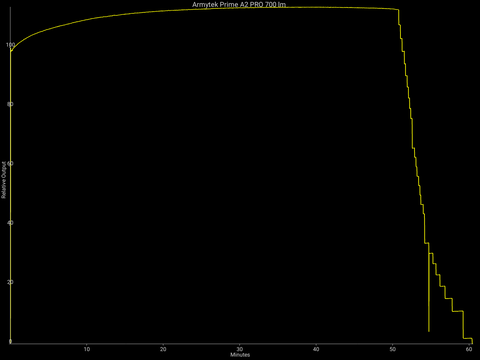Click the y-axis tick label 100
The width and height of the screenshot is (480, 360).
tap(10, 45)
